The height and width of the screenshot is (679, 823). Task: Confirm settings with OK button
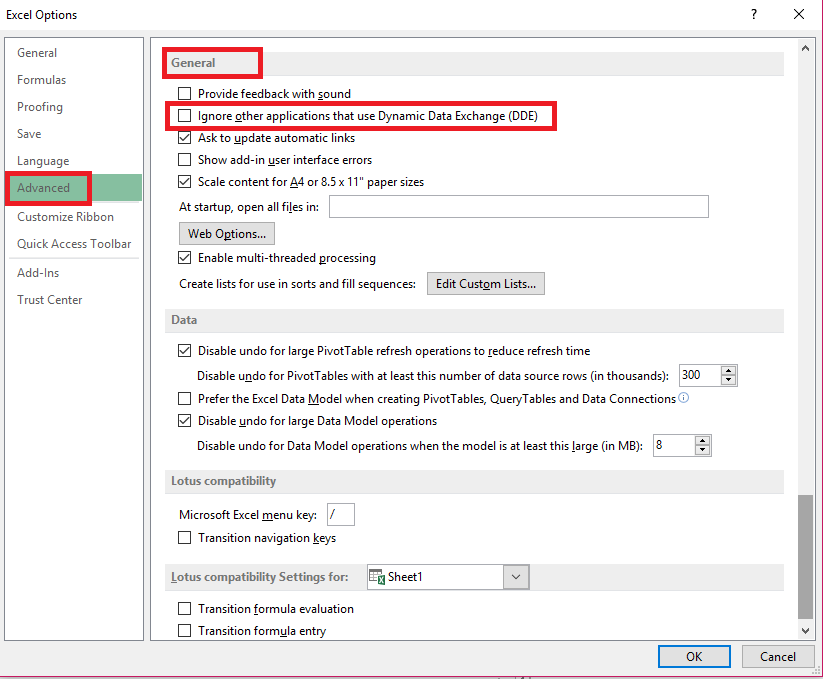coord(694,656)
